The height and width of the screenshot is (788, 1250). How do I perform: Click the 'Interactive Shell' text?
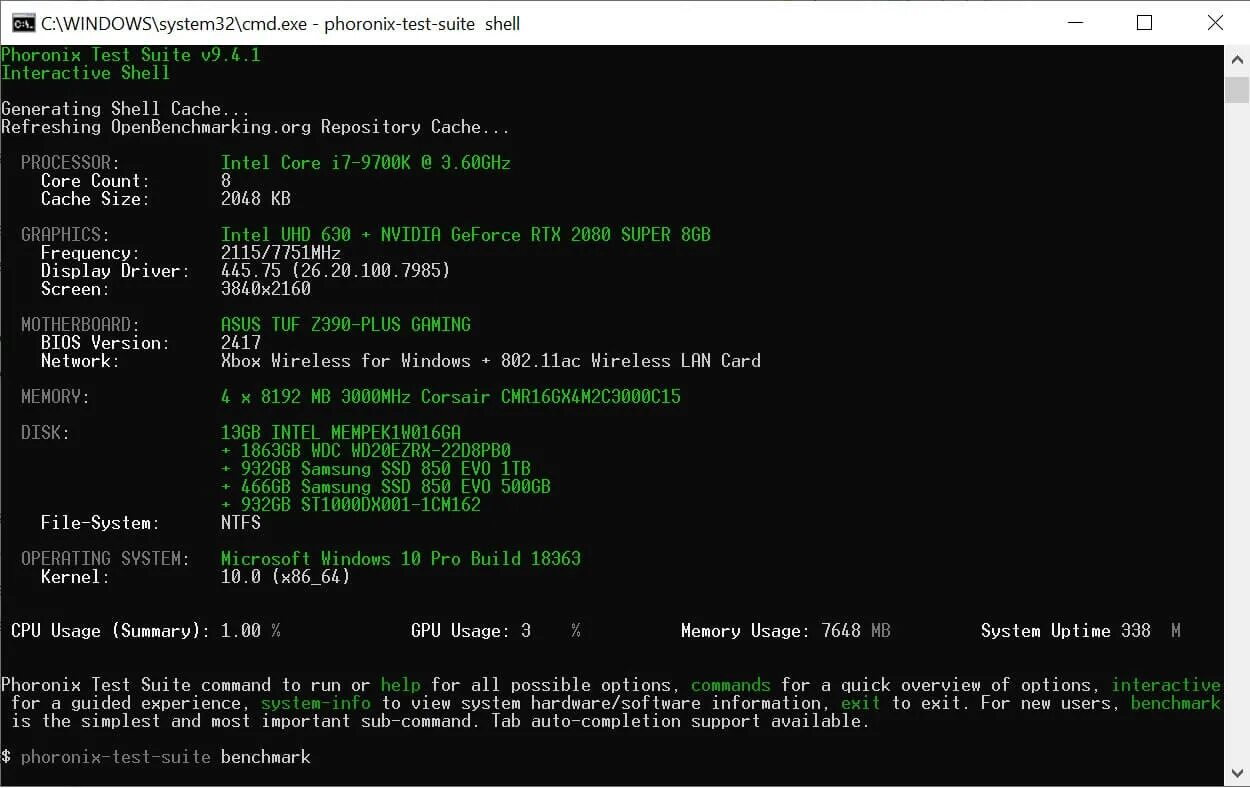coord(86,73)
